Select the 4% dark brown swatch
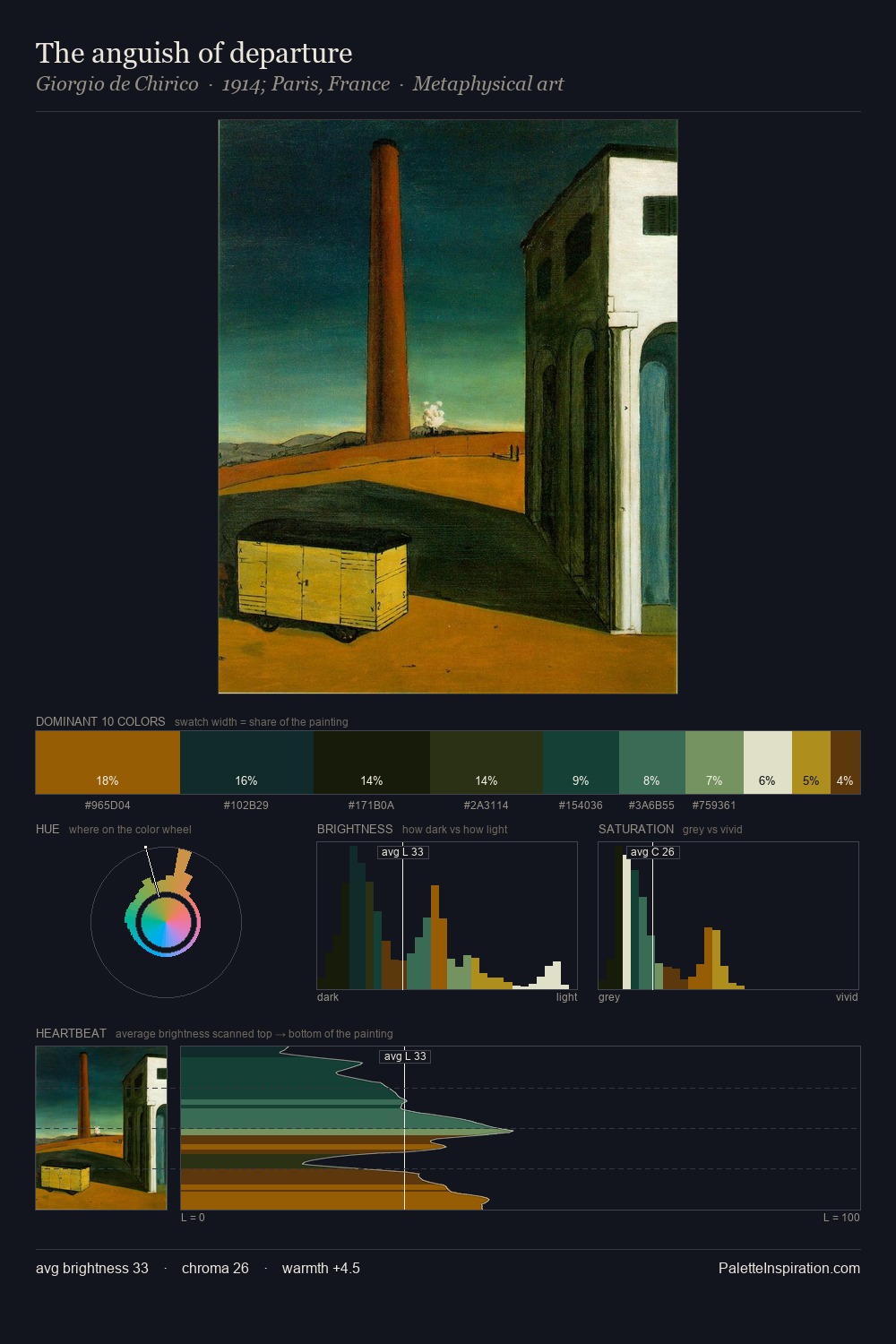 [845, 762]
